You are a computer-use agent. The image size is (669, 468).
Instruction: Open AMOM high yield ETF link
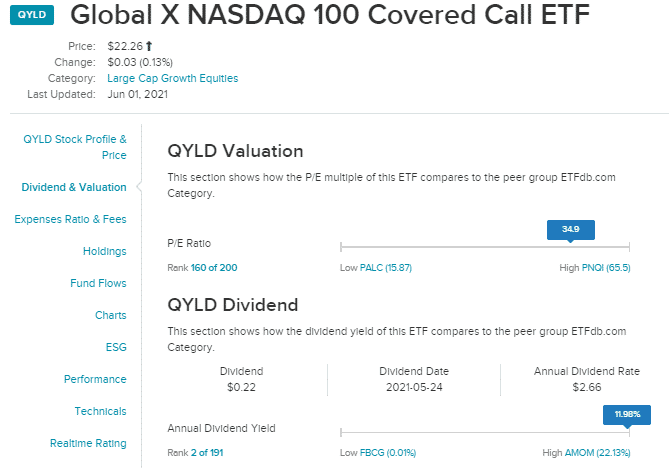click(597, 453)
